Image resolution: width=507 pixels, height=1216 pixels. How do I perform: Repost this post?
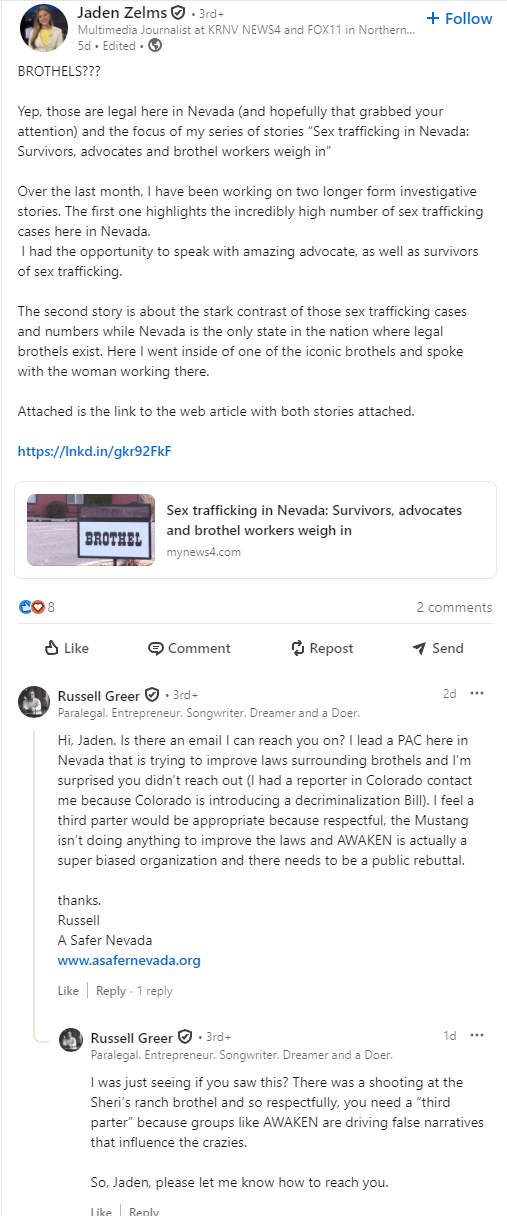(322, 648)
